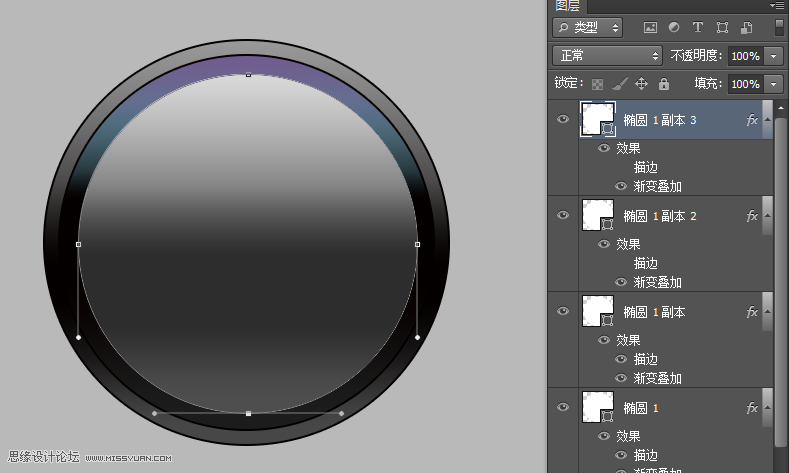This screenshot has height=473, width=789.
Task: Open the 正常 blend mode dropdown
Action: [x=607, y=55]
